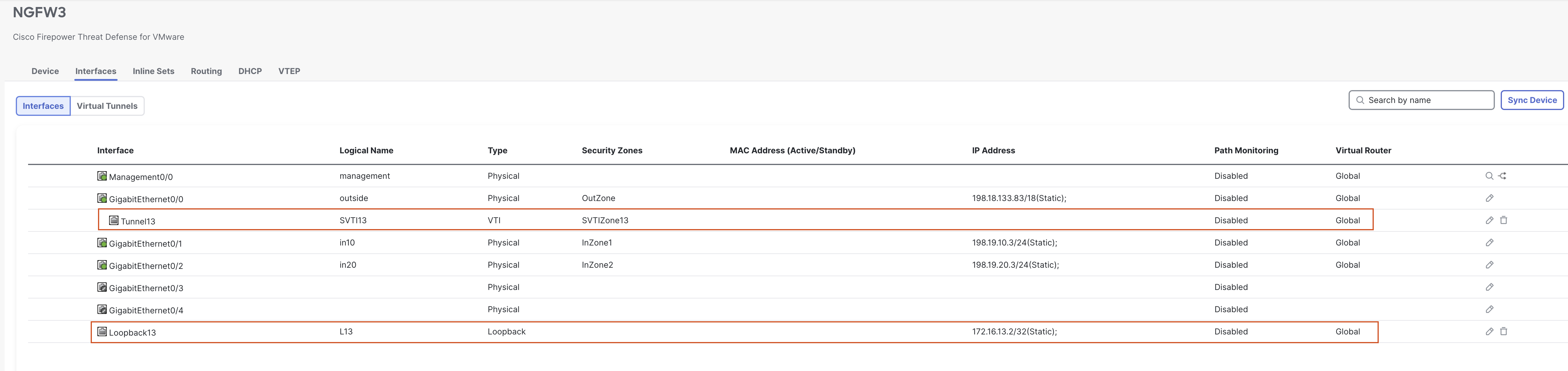This screenshot has height=371, width=1568.
Task: Select the Interfaces toggle button
Action: point(43,106)
